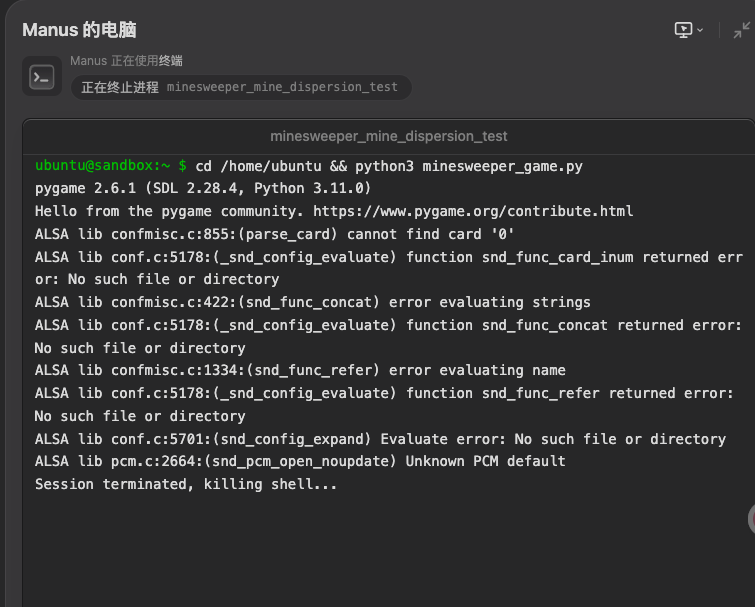The height and width of the screenshot is (607, 755).
Task: Click the python3 minesweeper_game.py command
Action: coord(469,166)
